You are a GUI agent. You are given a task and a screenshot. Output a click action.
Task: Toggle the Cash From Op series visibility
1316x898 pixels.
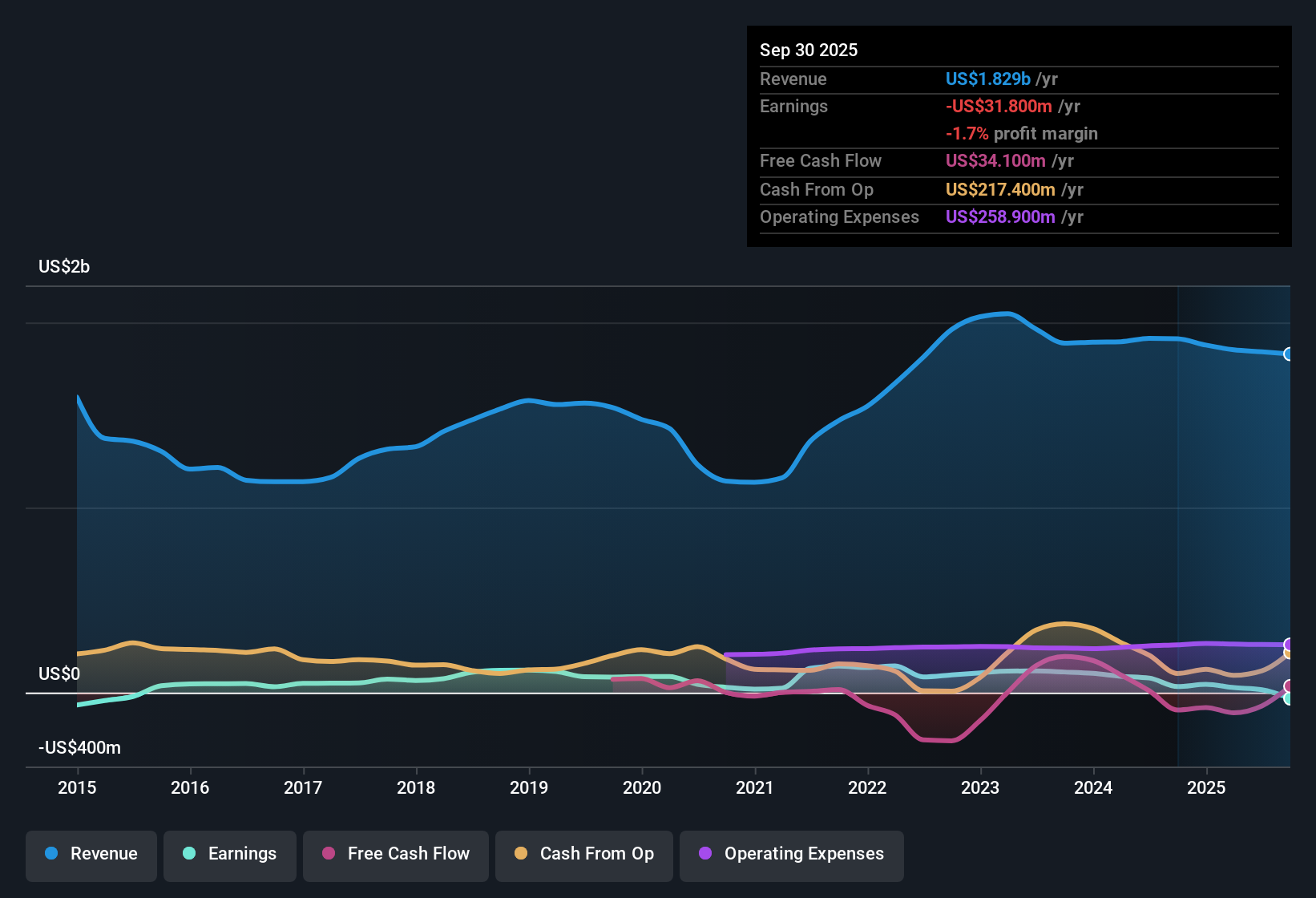[583, 854]
